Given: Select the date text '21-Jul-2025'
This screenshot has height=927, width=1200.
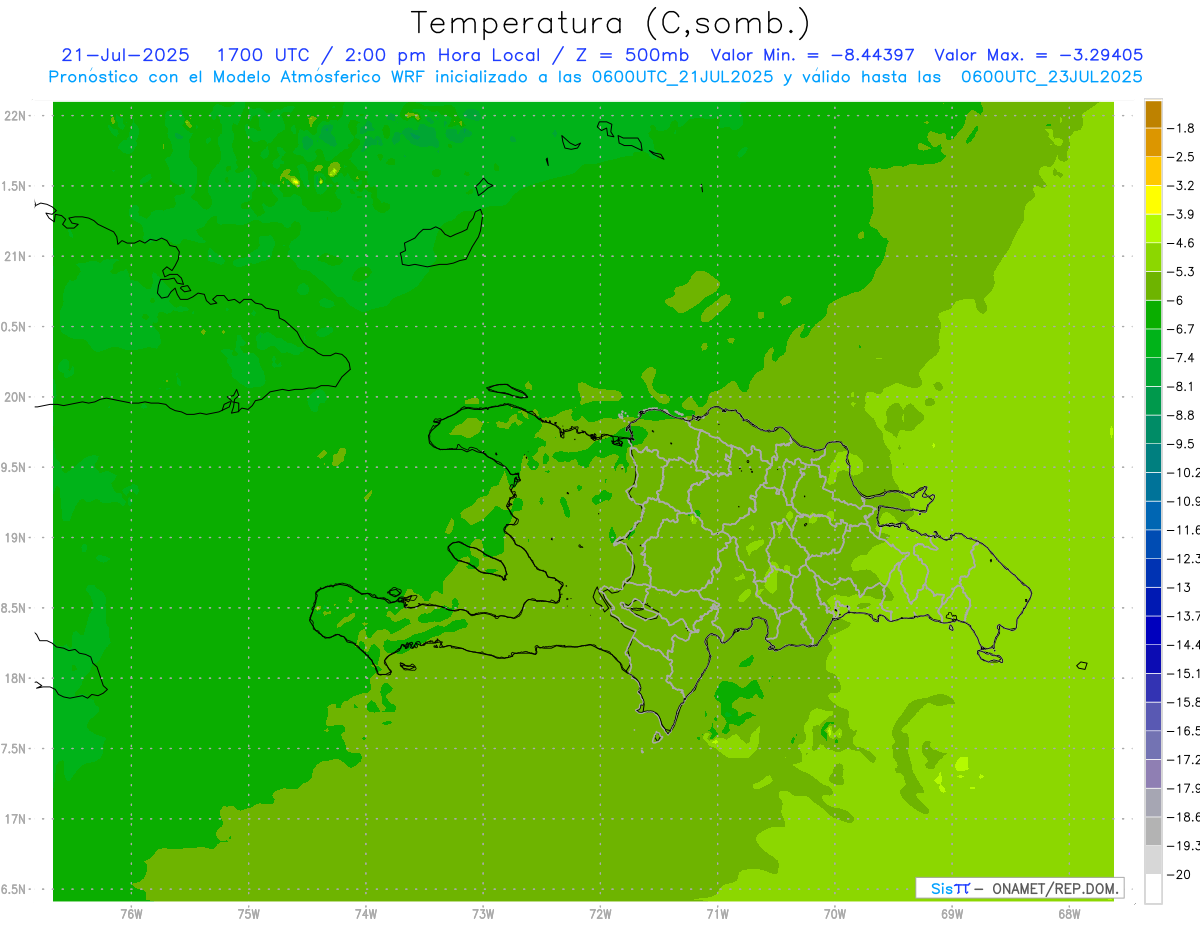Looking at the screenshot, I should pos(125,55).
